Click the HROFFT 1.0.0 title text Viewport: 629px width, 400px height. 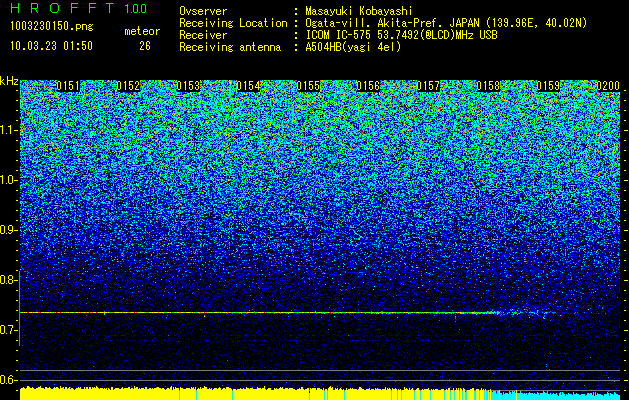click(78, 8)
